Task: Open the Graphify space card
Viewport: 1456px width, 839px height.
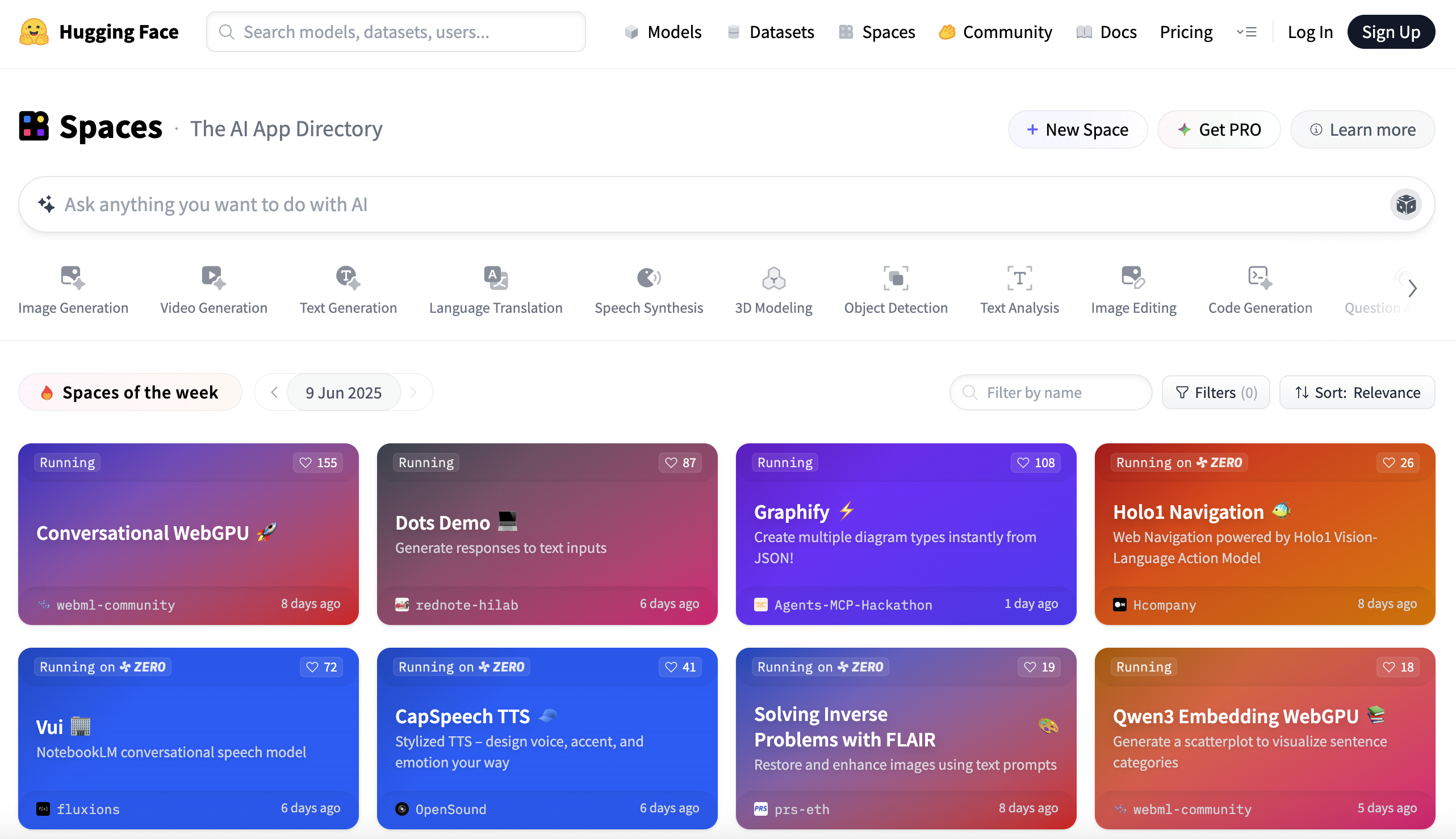Action: tap(906, 534)
